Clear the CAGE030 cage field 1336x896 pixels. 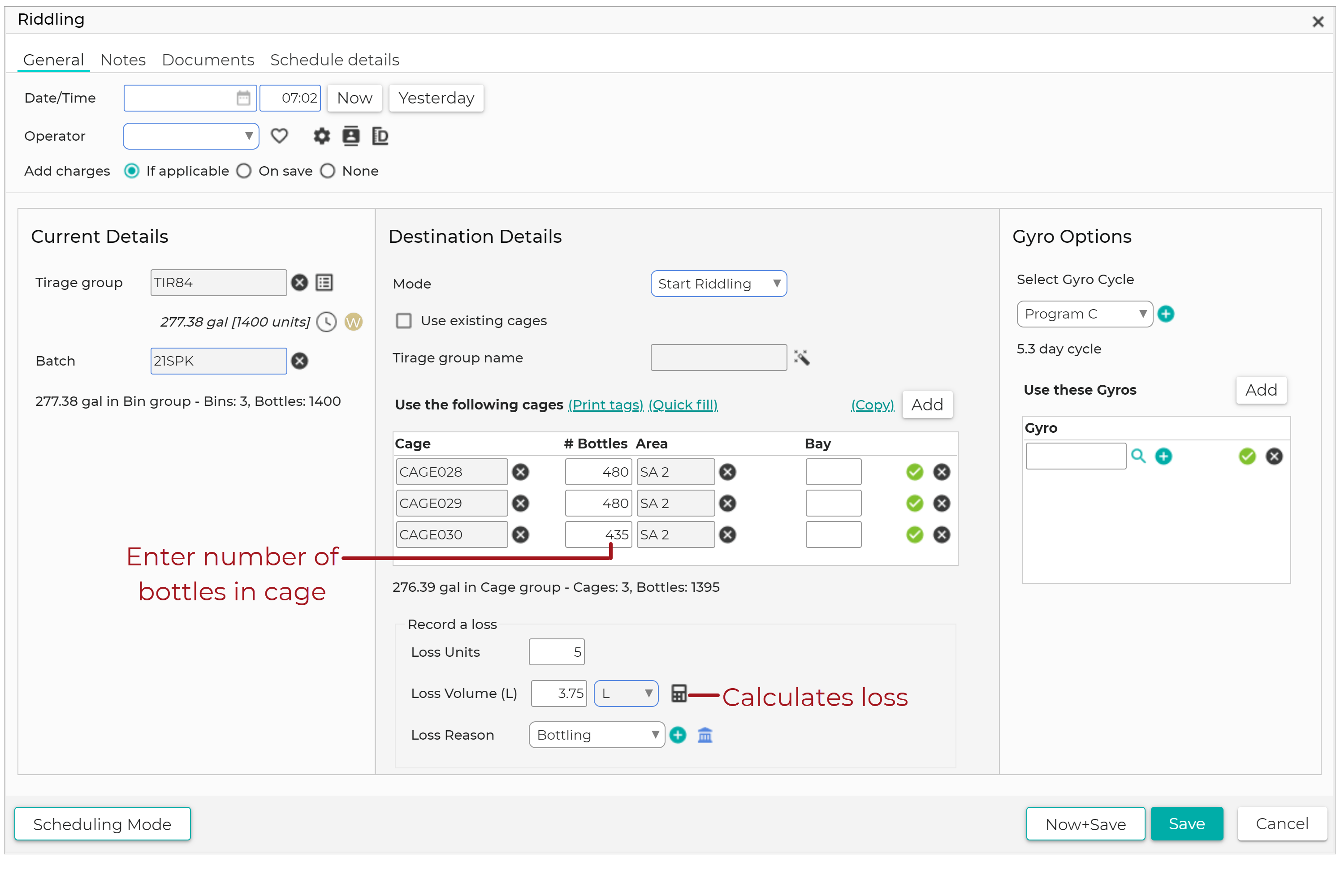tap(520, 535)
